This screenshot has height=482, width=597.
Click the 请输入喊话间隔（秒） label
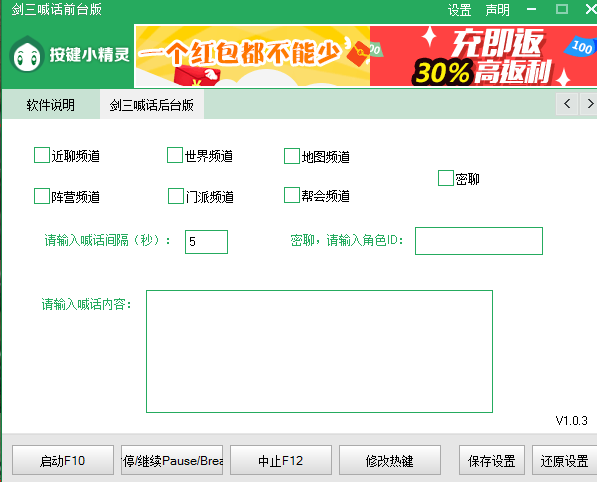[107, 240]
